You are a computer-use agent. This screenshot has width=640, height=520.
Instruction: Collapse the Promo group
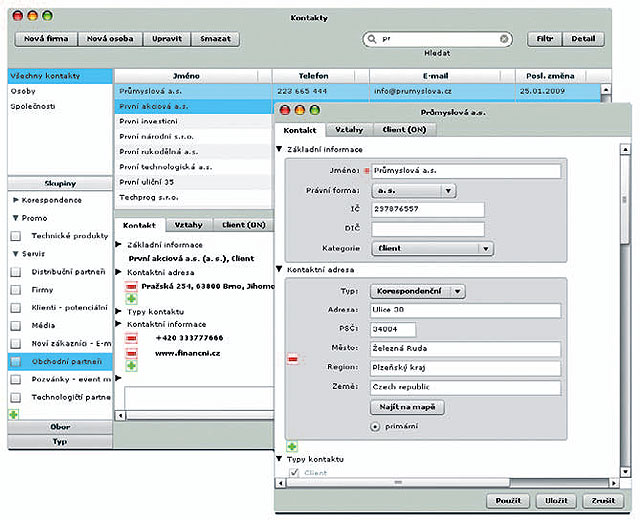click(16, 218)
